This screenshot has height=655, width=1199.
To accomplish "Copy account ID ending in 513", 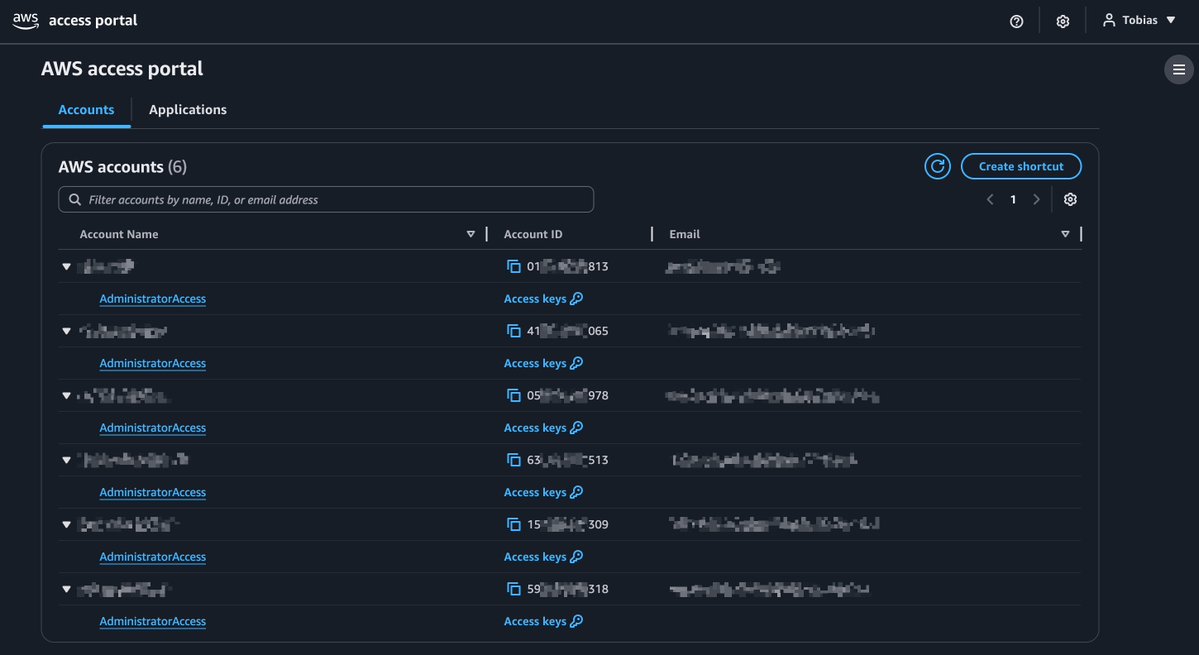I will coord(514,460).
